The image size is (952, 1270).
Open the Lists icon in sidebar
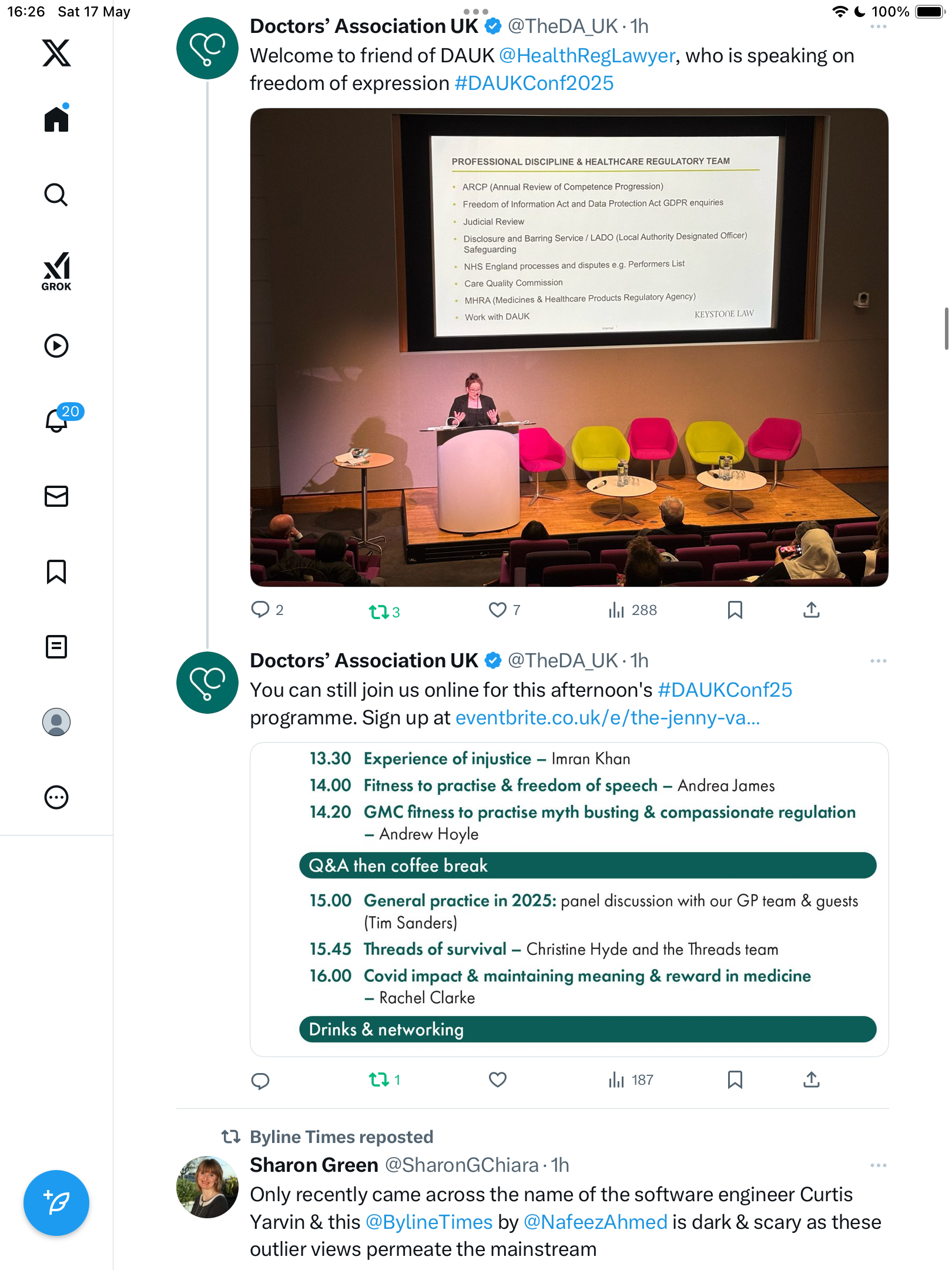[56, 647]
